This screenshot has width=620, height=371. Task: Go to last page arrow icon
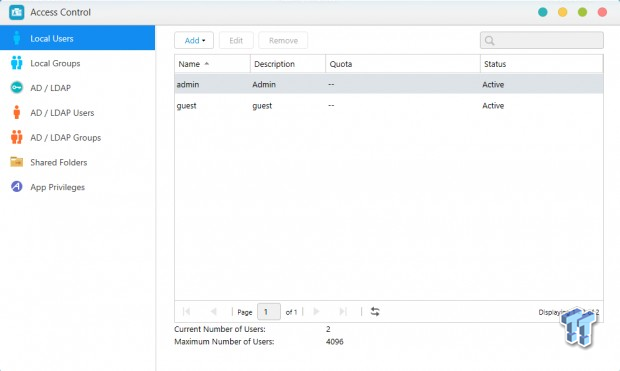[343, 312]
